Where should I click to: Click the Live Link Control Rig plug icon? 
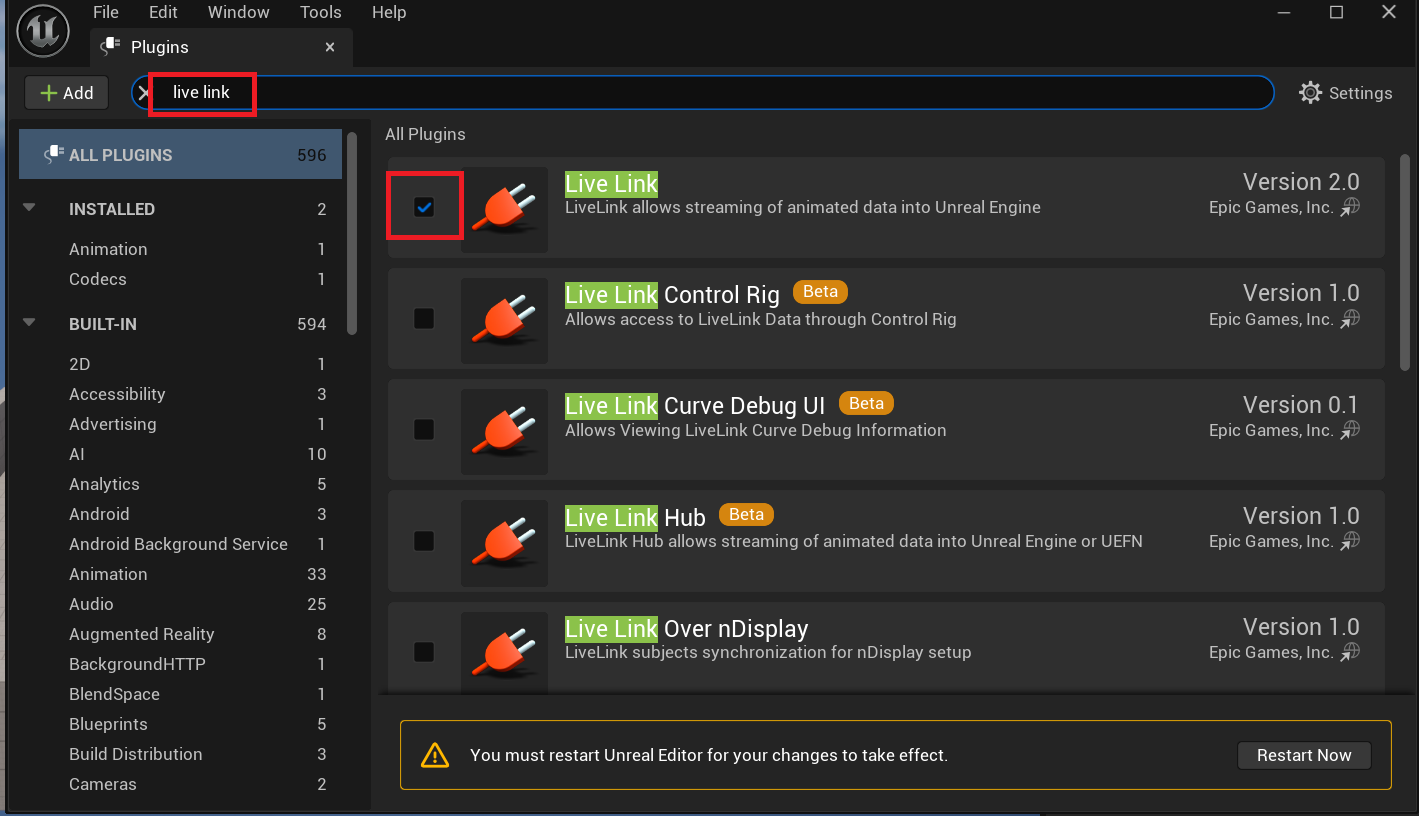pos(504,320)
